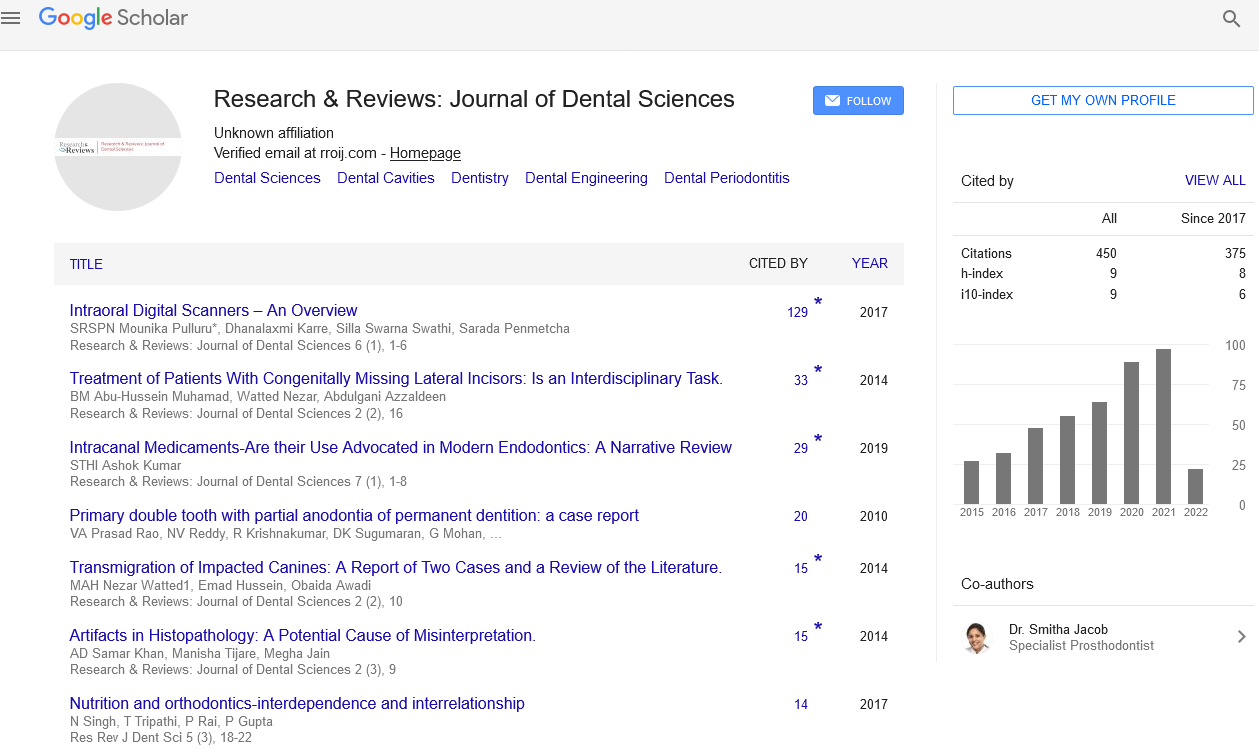
Task: Expand co-author Dr. Smitha Jacob chevron
Action: pos(1241,637)
